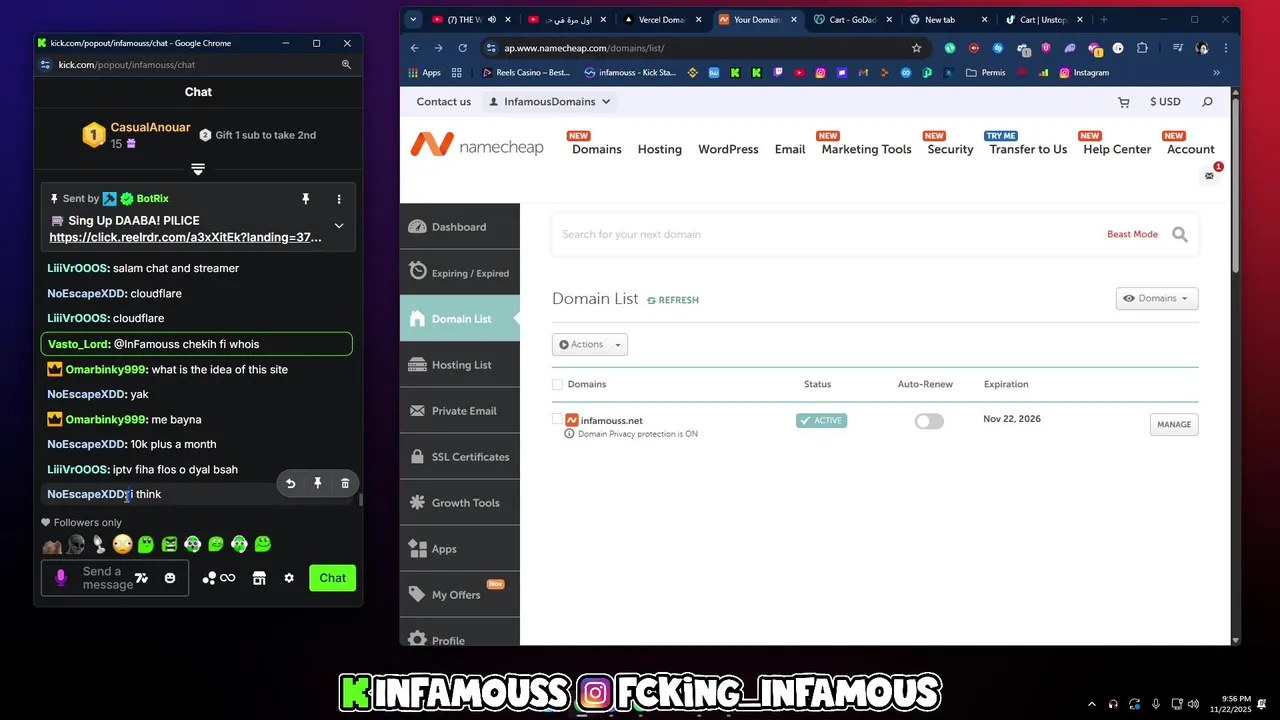This screenshot has height=720, width=1280.
Task: Pin the hovered NoEscapeXDD message
Action: (x=318, y=484)
